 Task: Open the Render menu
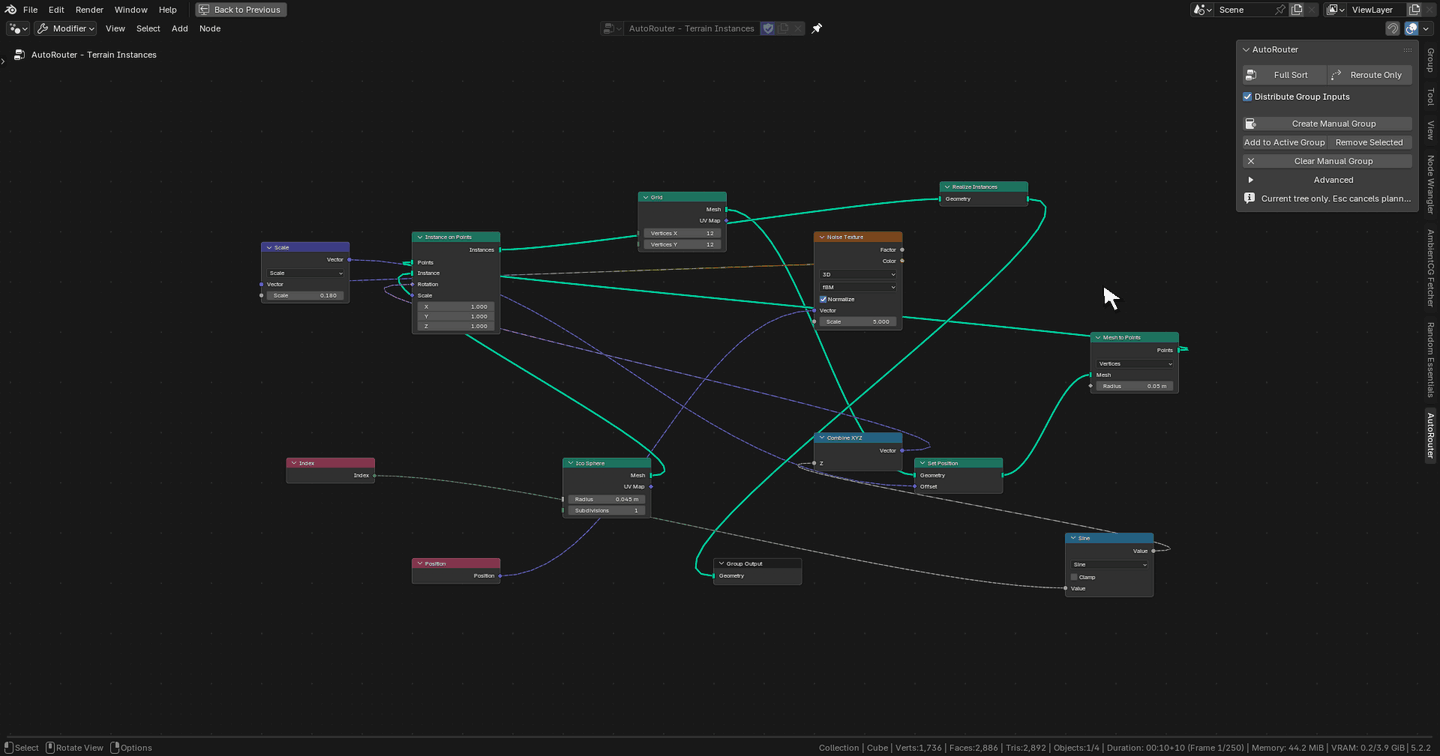pos(89,9)
